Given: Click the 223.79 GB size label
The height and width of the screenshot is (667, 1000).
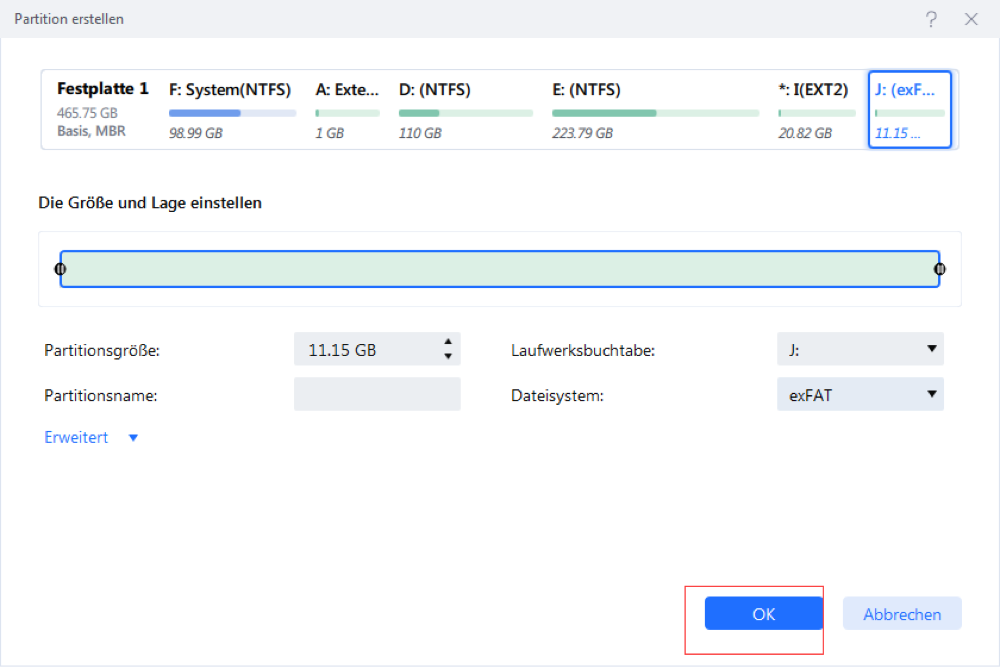Looking at the screenshot, I should [x=582, y=133].
